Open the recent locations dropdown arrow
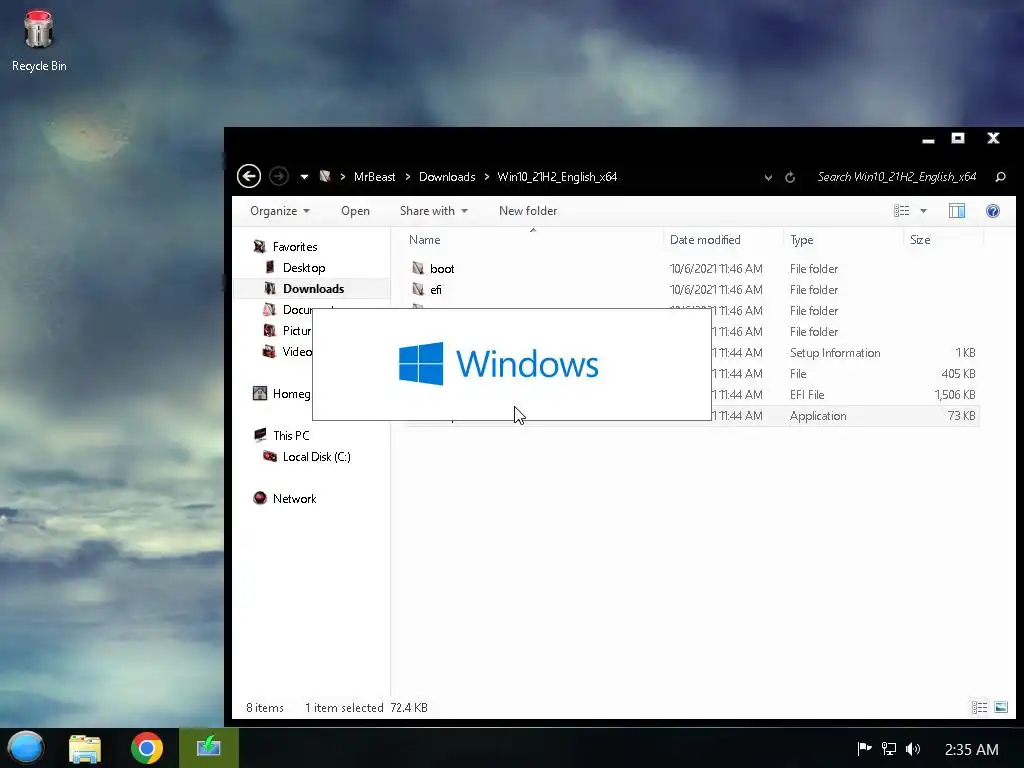The height and width of the screenshot is (768, 1024). pyautogui.click(x=304, y=177)
